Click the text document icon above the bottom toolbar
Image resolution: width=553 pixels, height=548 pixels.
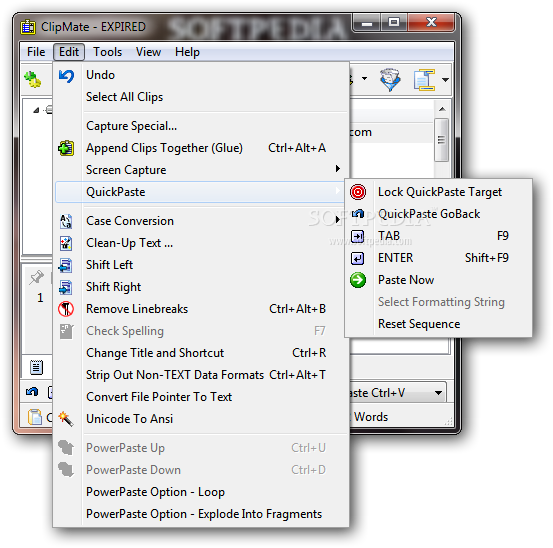click(36, 367)
